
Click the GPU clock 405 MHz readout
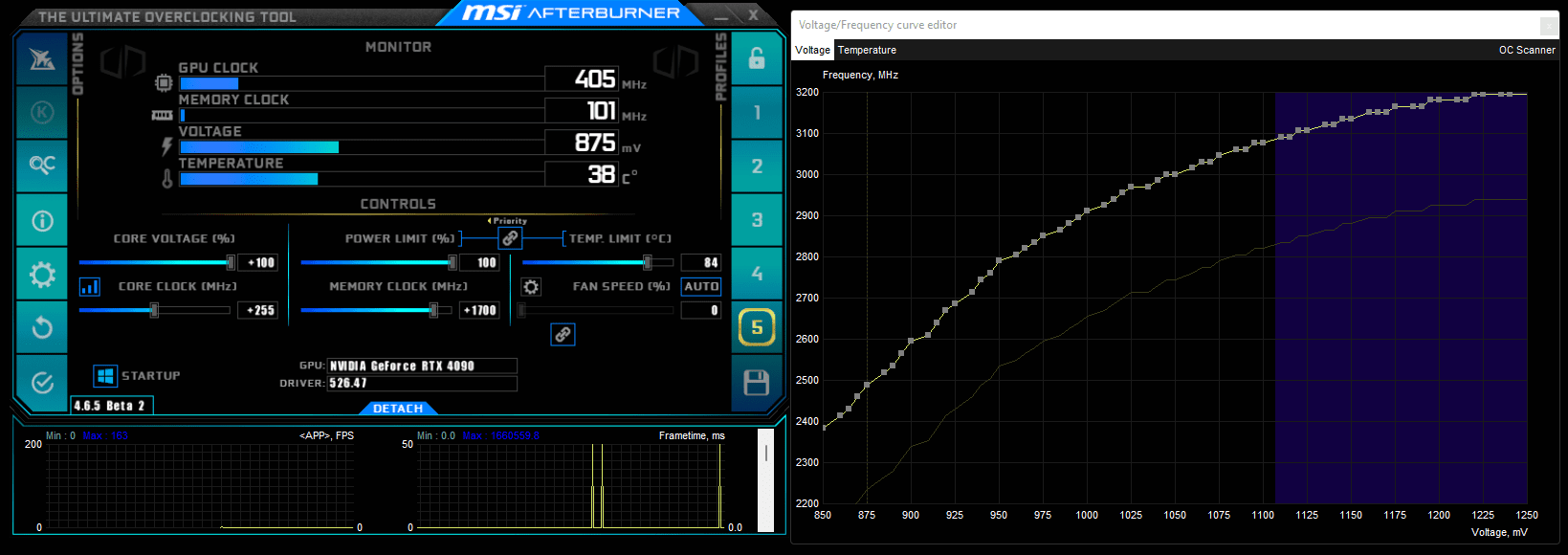pyautogui.click(x=582, y=78)
